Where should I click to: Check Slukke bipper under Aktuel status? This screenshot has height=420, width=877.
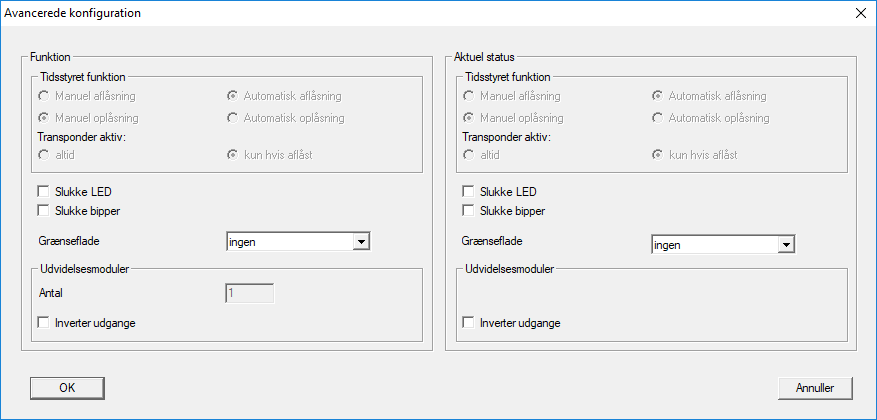pyautogui.click(x=468, y=210)
